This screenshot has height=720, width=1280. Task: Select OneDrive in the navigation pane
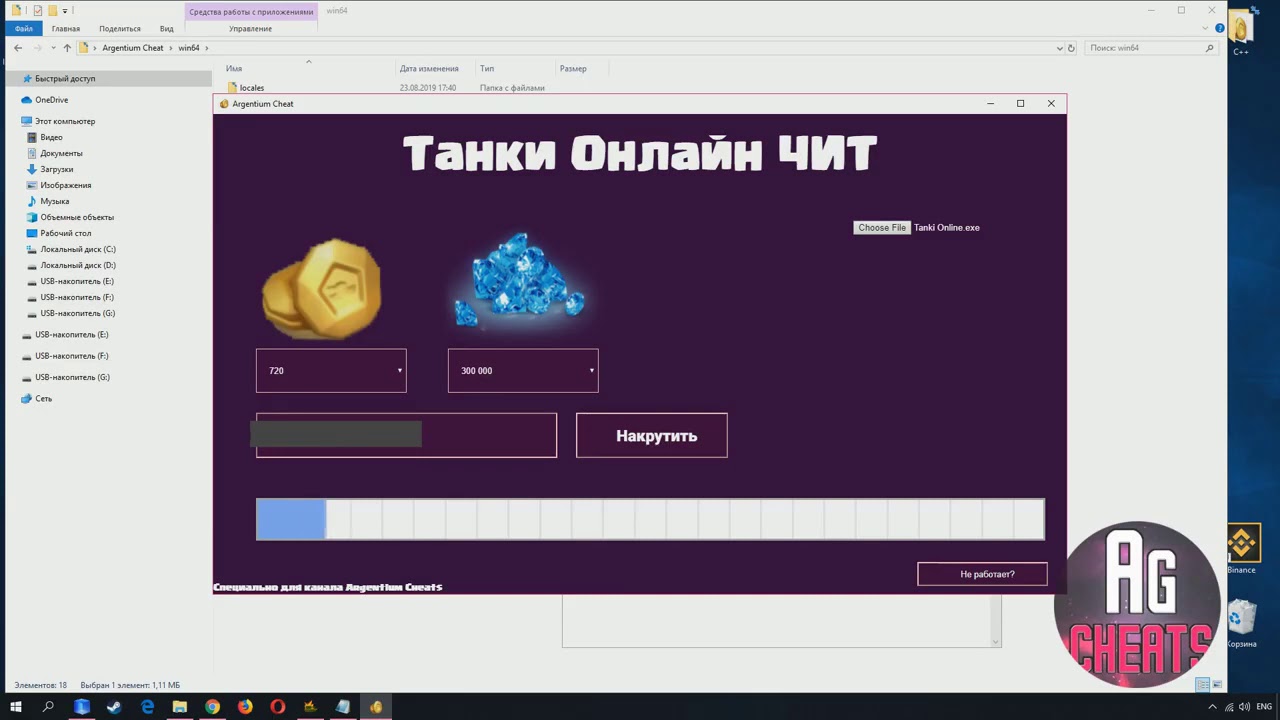coord(51,100)
